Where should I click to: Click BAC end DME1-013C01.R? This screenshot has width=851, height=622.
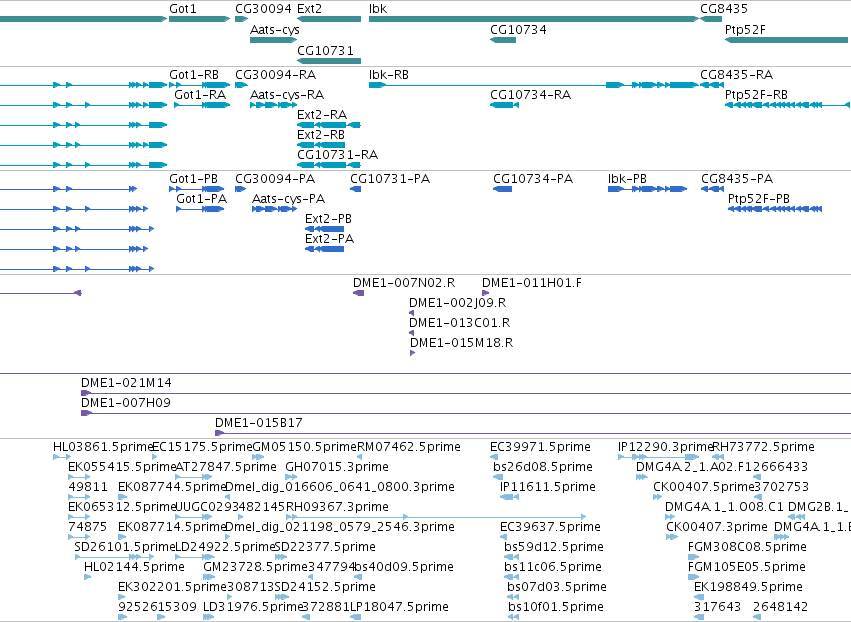click(459, 323)
